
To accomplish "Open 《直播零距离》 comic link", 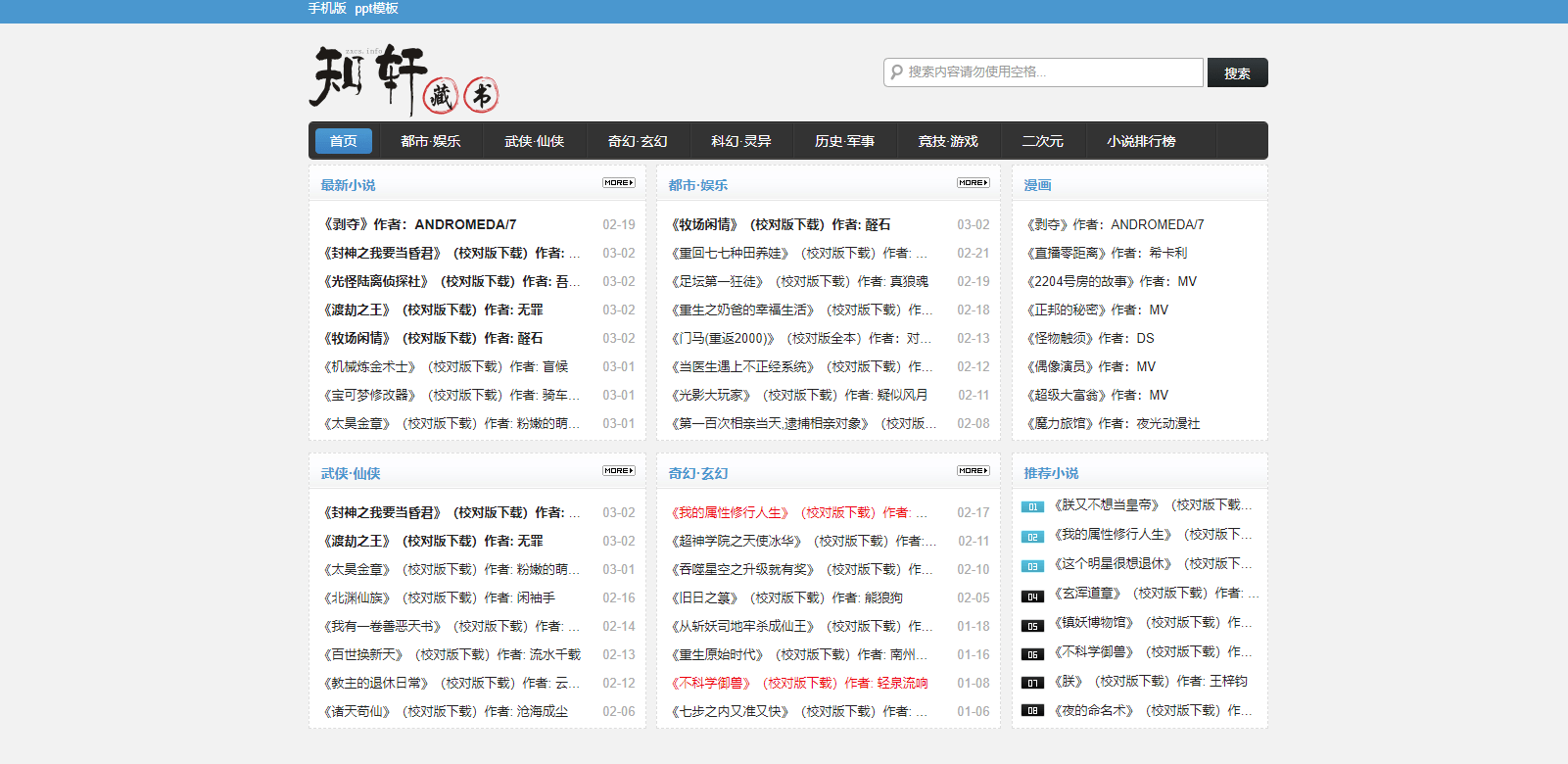I will (1107, 253).
